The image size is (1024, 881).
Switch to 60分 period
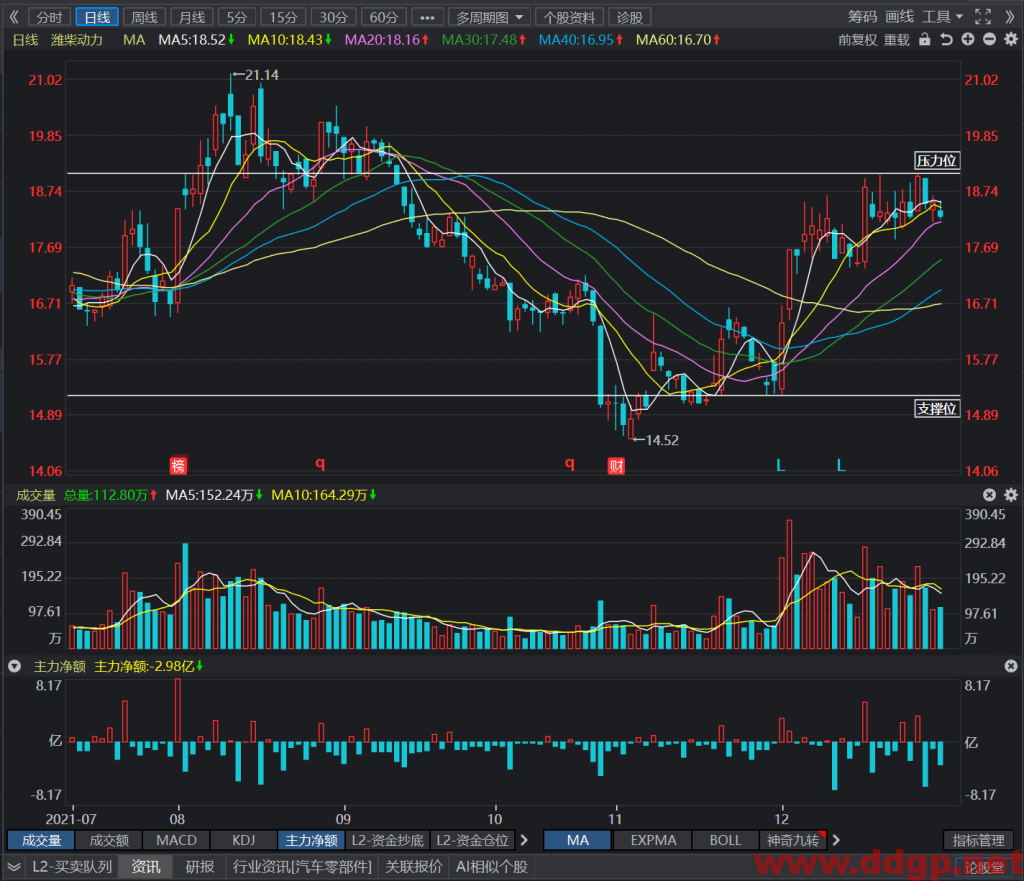(x=384, y=18)
